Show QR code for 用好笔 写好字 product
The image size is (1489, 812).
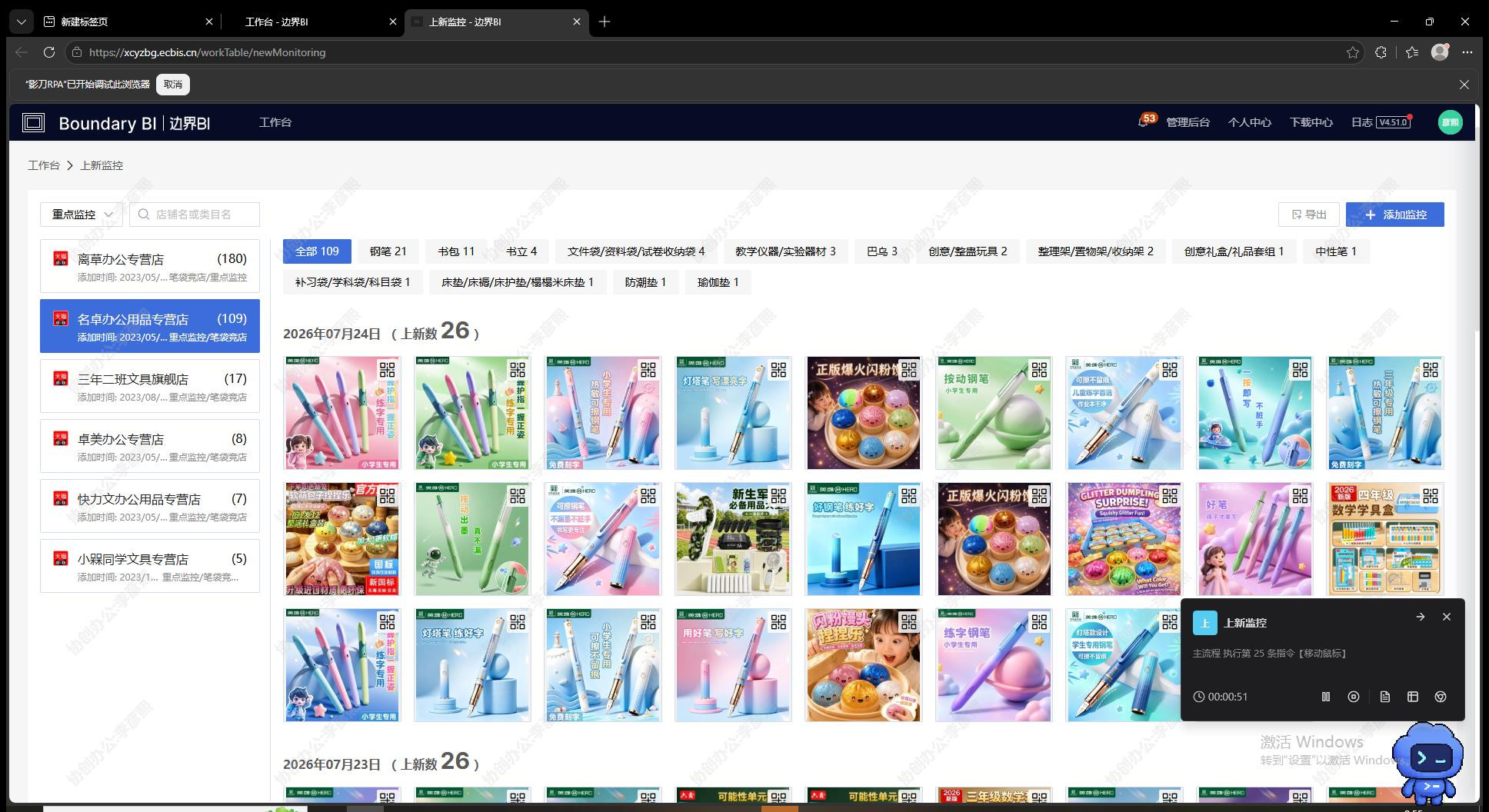click(778, 622)
